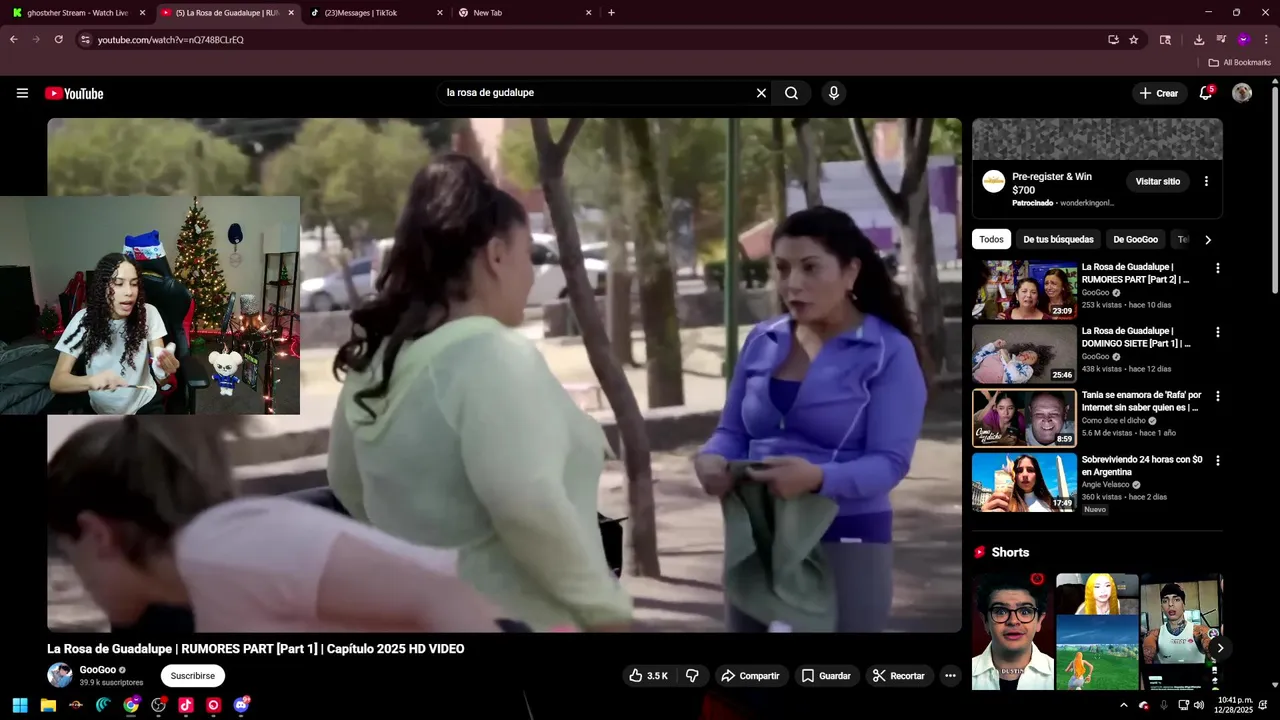Open more video actions ellipsis
The image size is (1280, 720).
[950, 676]
